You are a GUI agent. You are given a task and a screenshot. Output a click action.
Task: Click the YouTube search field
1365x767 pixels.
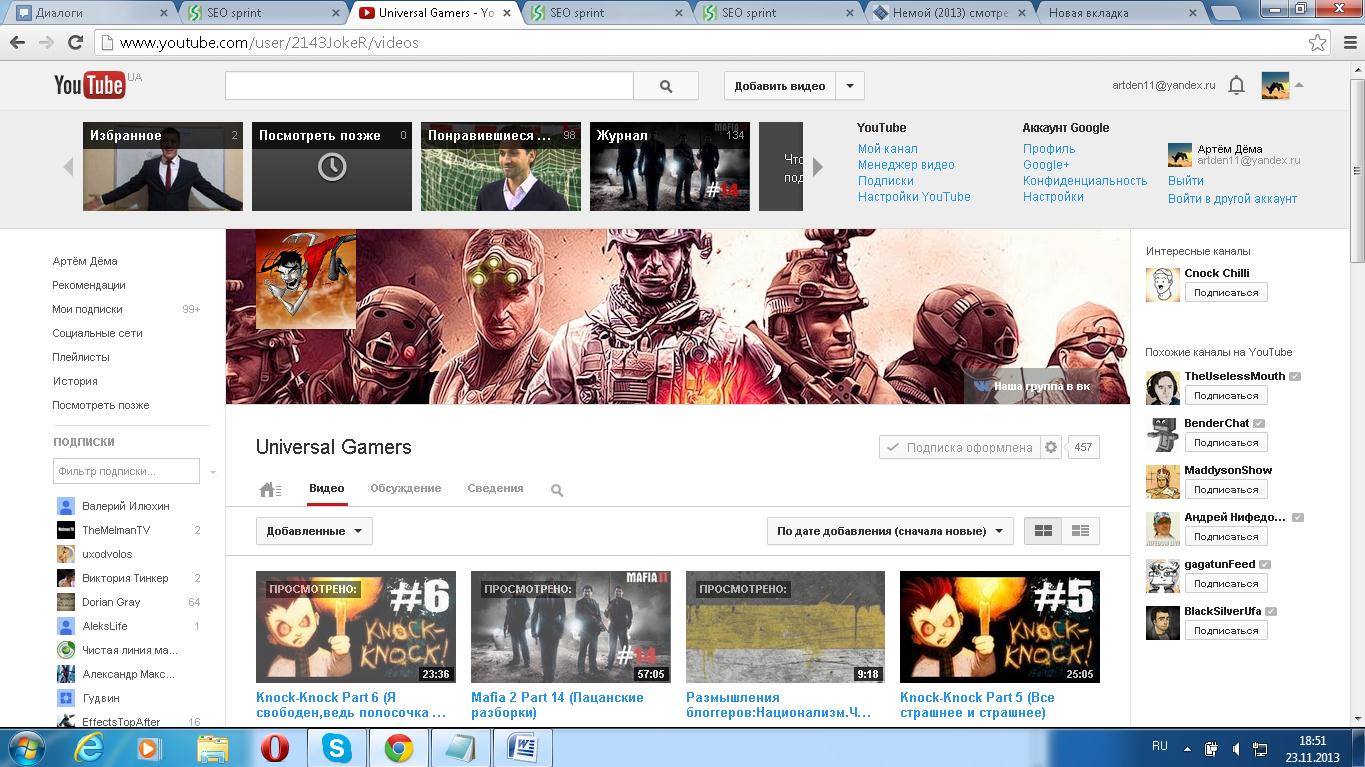(x=429, y=86)
